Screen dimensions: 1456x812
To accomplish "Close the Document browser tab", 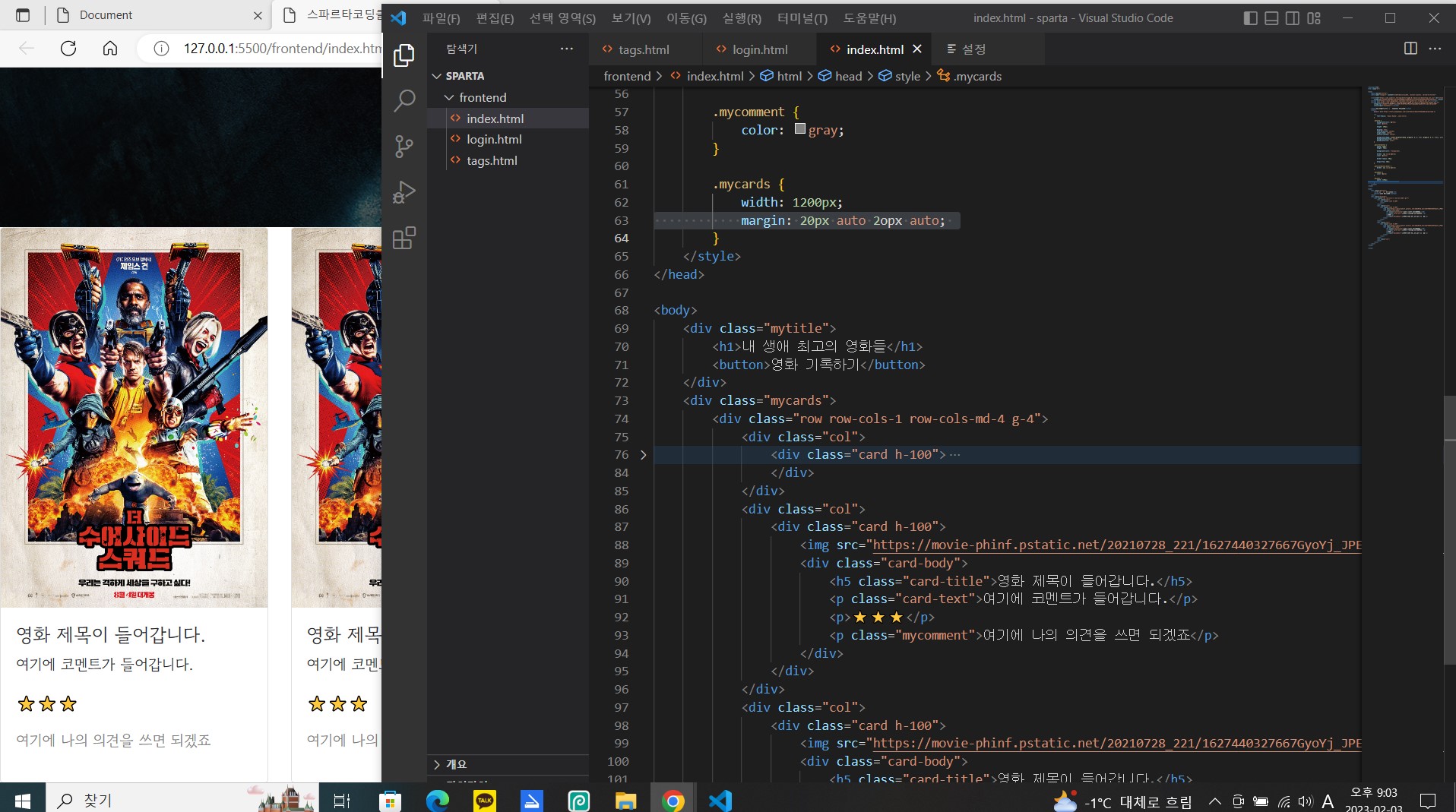I will pos(258,15).
